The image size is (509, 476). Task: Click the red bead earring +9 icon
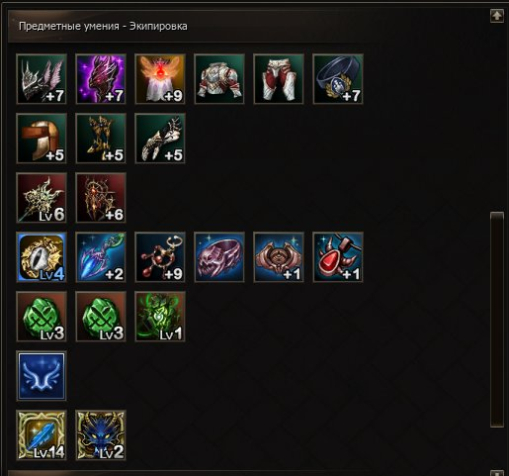click(x=160, y=257)
